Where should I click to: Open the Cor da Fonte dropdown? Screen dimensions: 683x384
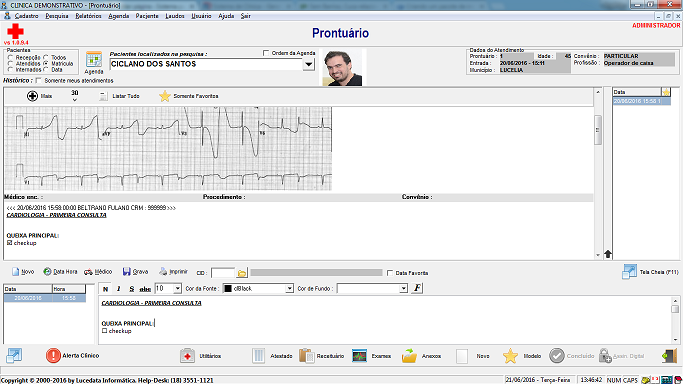tap(289, 289)
